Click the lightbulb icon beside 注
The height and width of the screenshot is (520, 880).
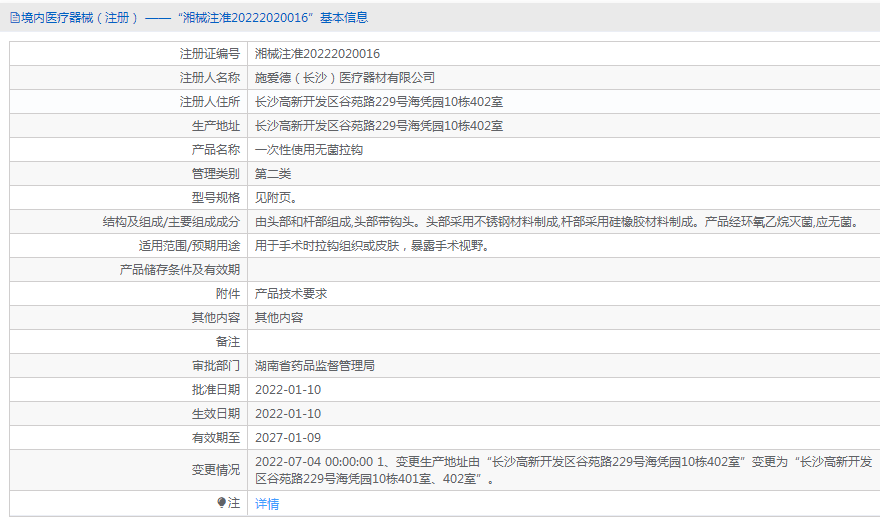222,503
